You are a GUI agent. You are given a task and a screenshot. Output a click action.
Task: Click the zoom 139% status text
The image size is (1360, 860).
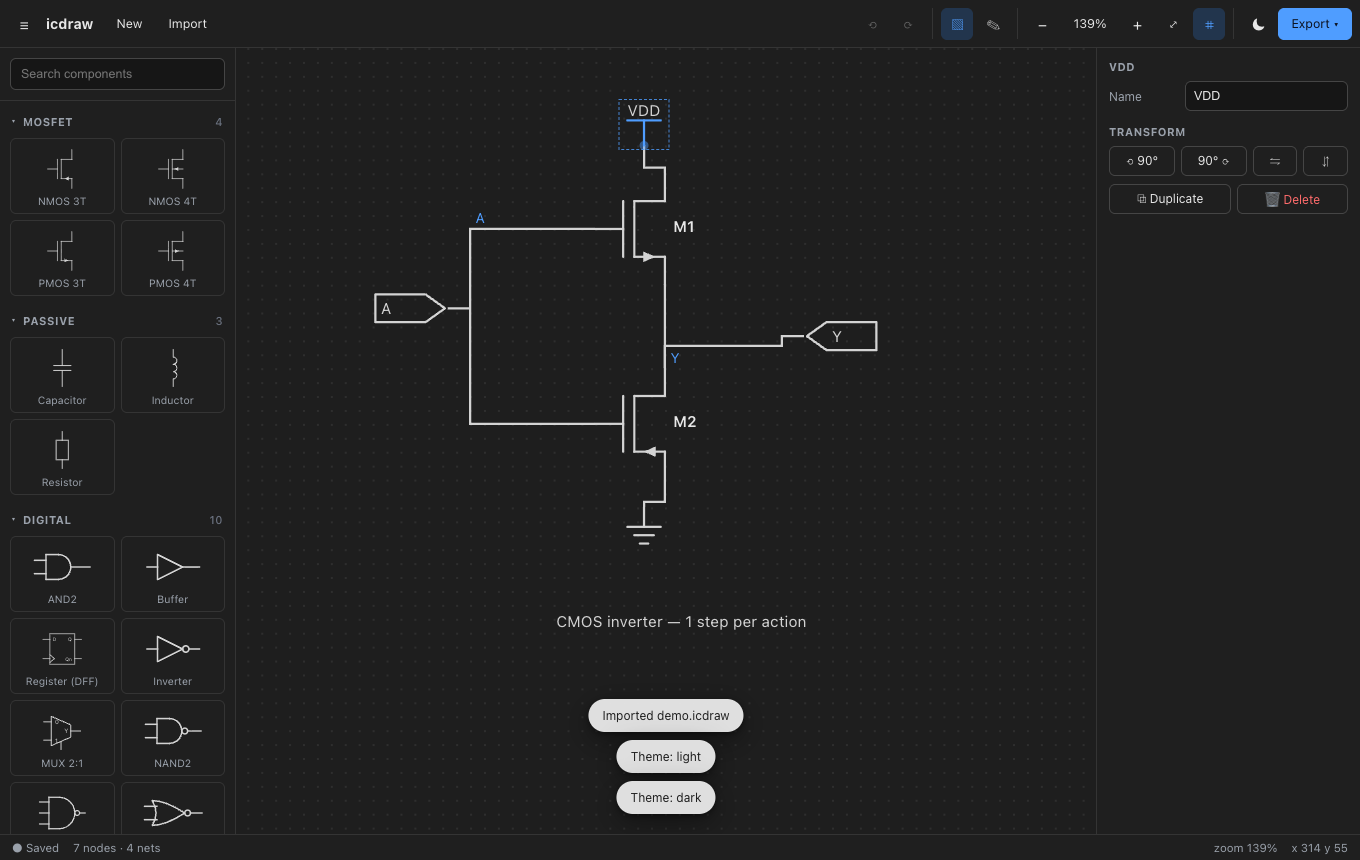coord(1245,848)
